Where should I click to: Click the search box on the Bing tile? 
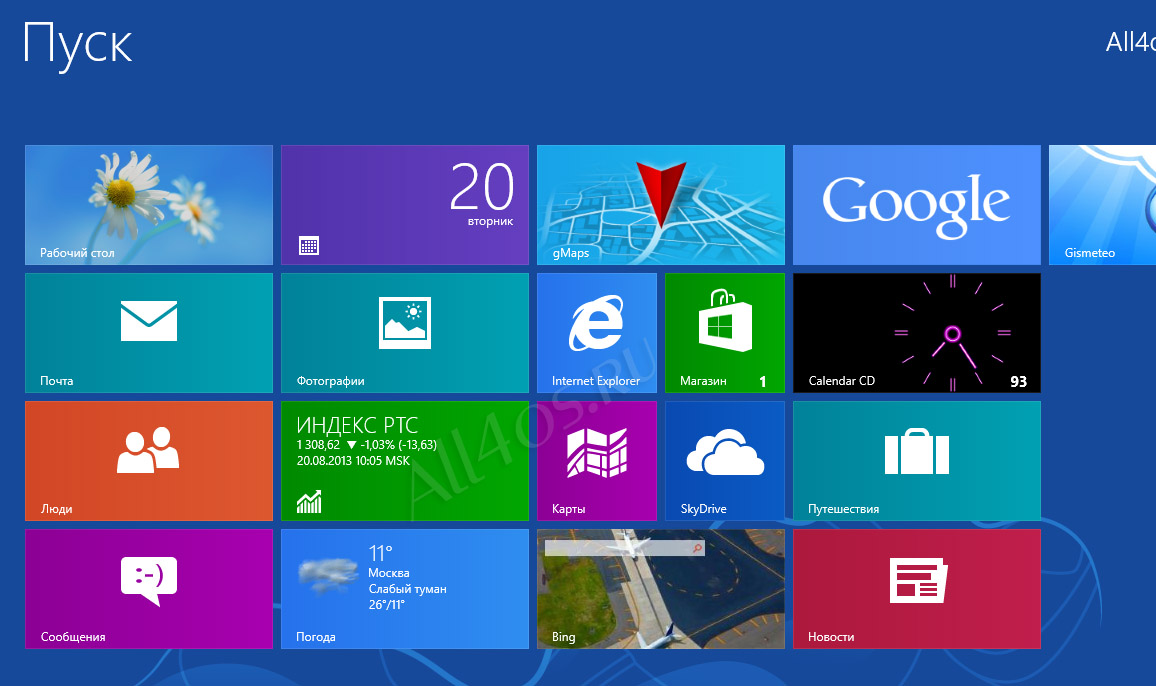(x=624, y=548)
